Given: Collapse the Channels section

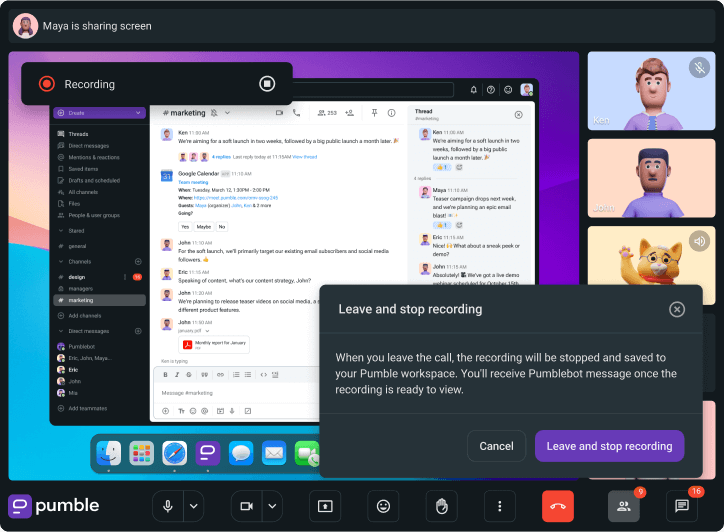Looking at the screenshot, I should [61, 261].
